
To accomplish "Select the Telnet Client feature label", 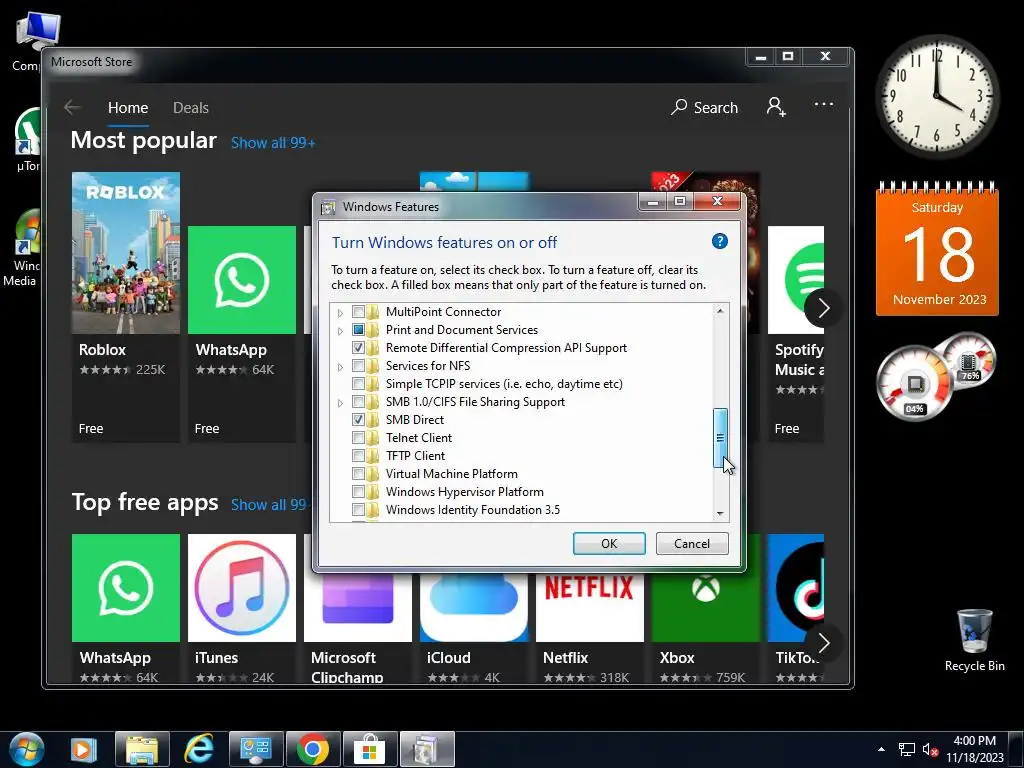I will click(x=419, y=438).
